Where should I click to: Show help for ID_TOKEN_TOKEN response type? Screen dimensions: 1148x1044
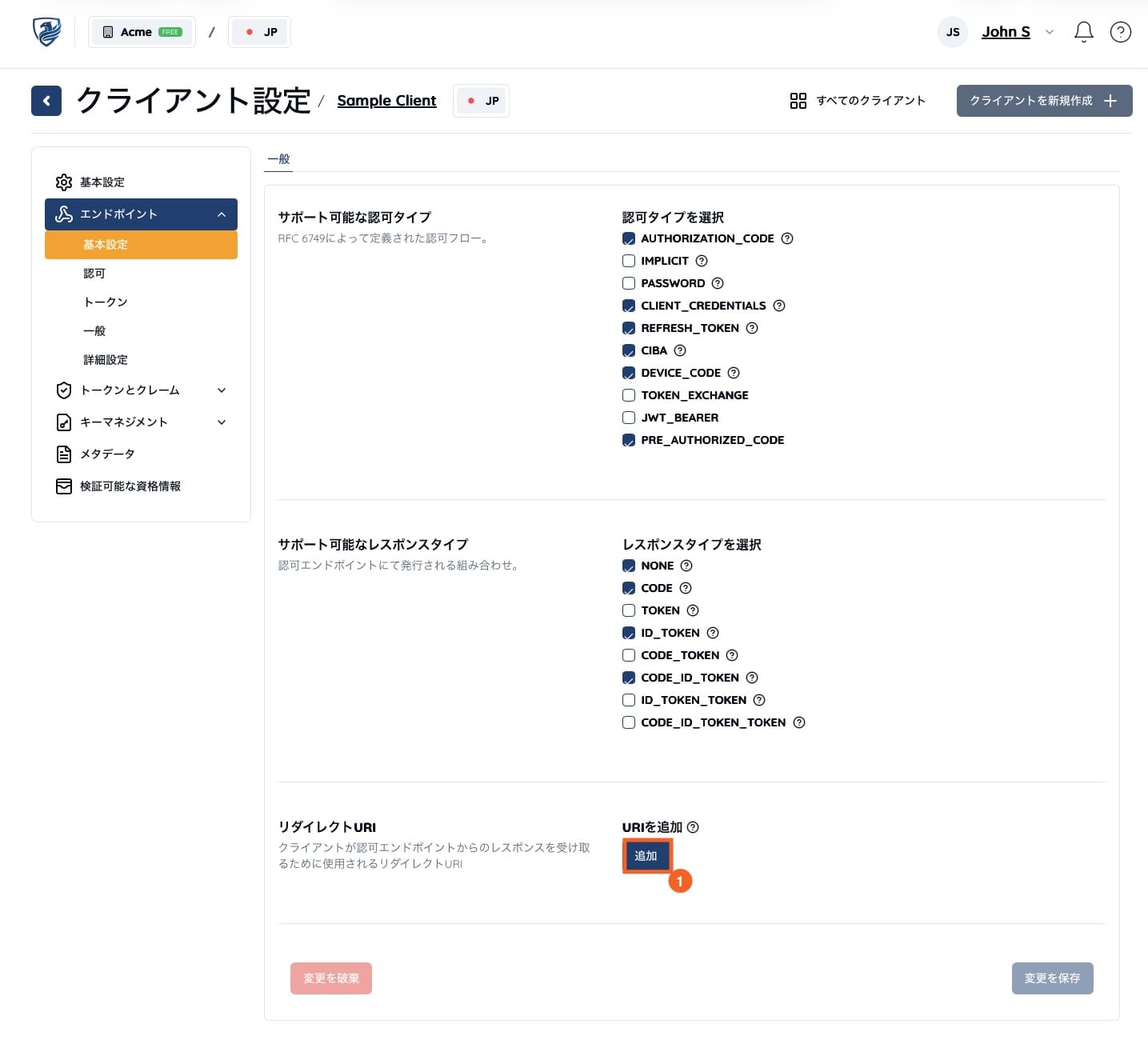point(759,700)
